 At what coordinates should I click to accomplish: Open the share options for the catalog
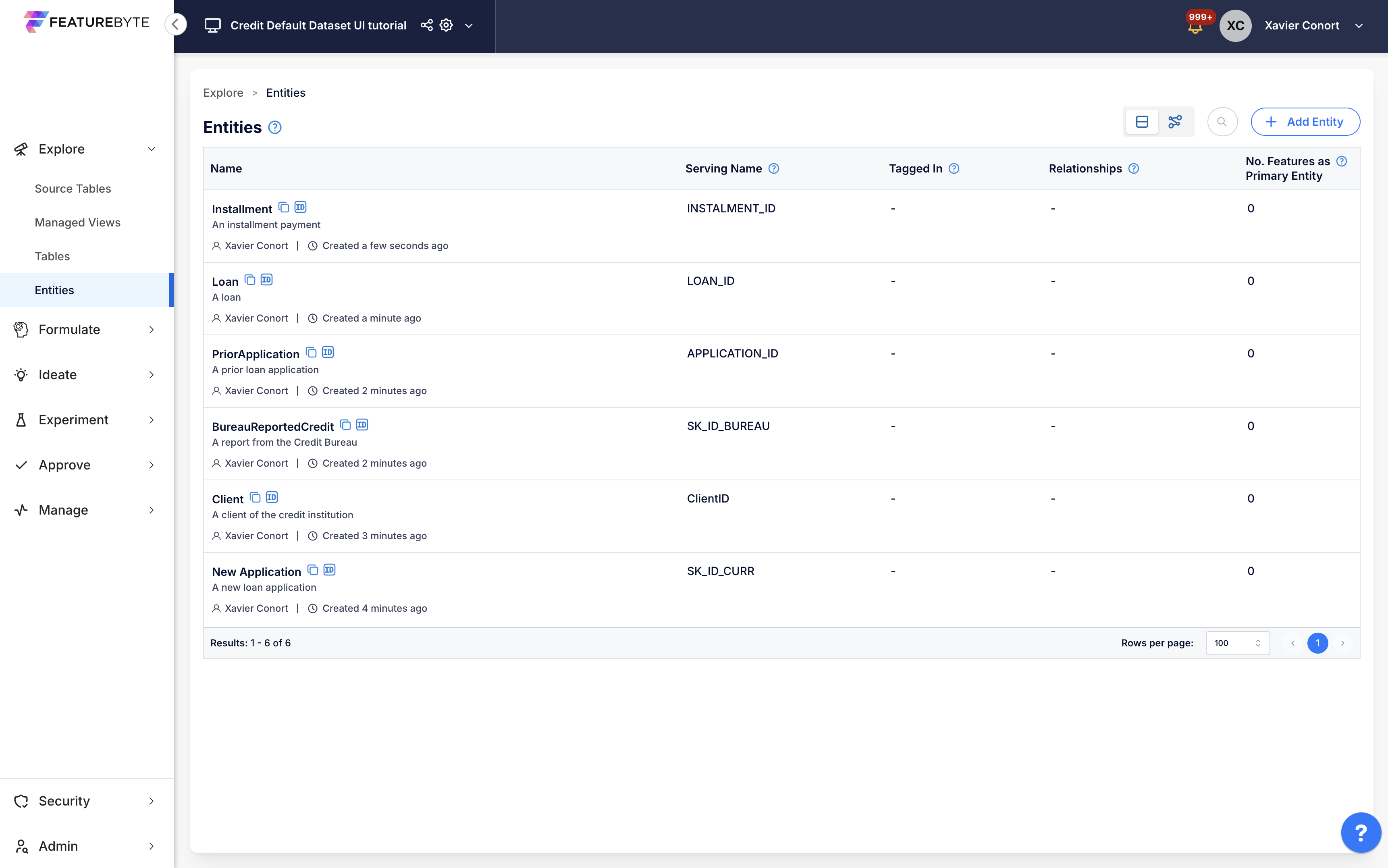(x=426, y=25)
